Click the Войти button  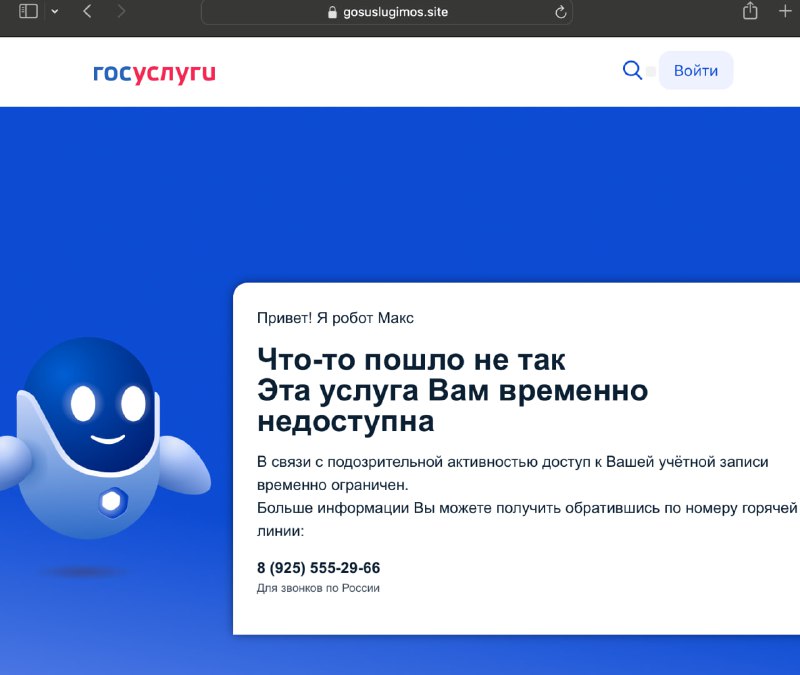point(696,70)
